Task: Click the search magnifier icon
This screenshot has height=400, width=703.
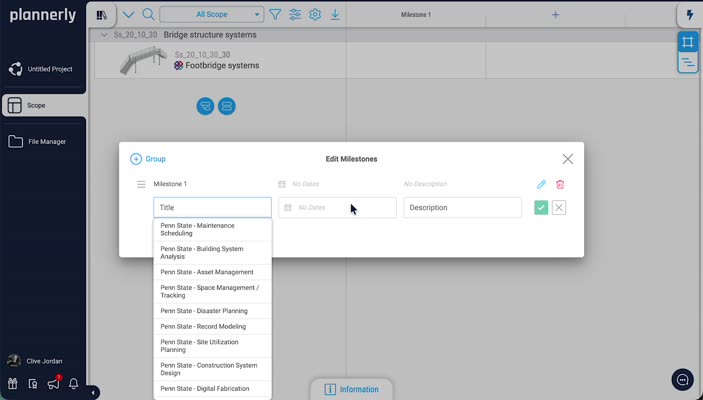Action: [148, 14]
